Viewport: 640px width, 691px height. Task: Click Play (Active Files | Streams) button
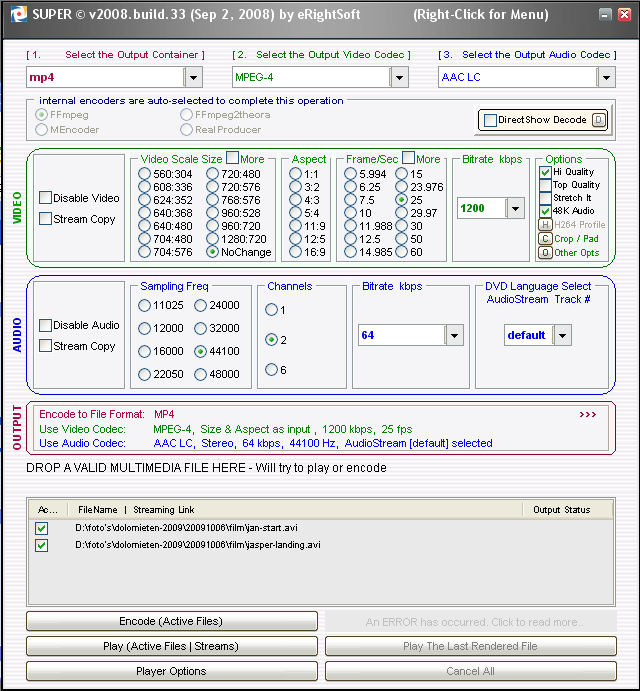tap(172, 646)
